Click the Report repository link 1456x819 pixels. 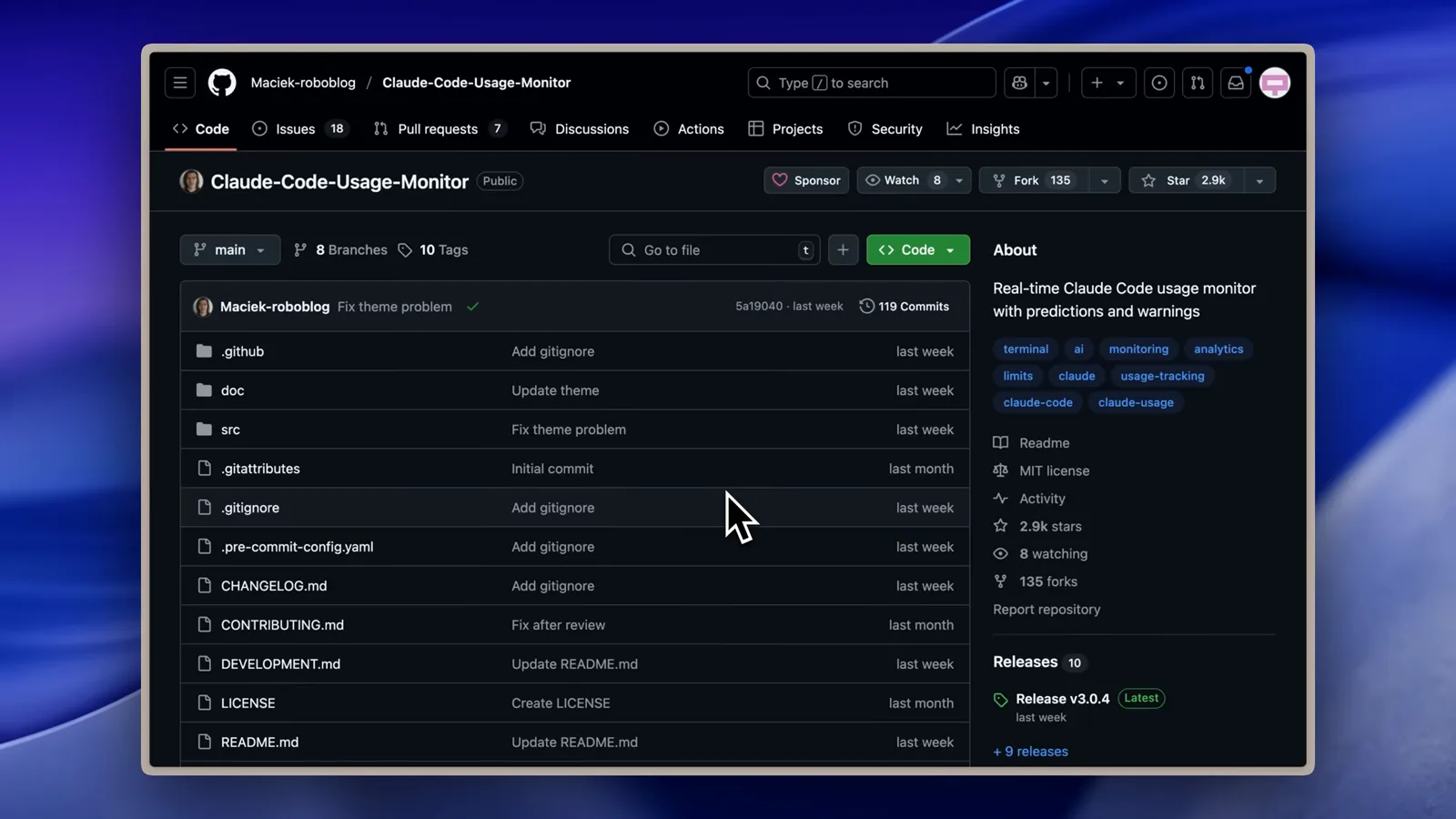coord(1046,610)
